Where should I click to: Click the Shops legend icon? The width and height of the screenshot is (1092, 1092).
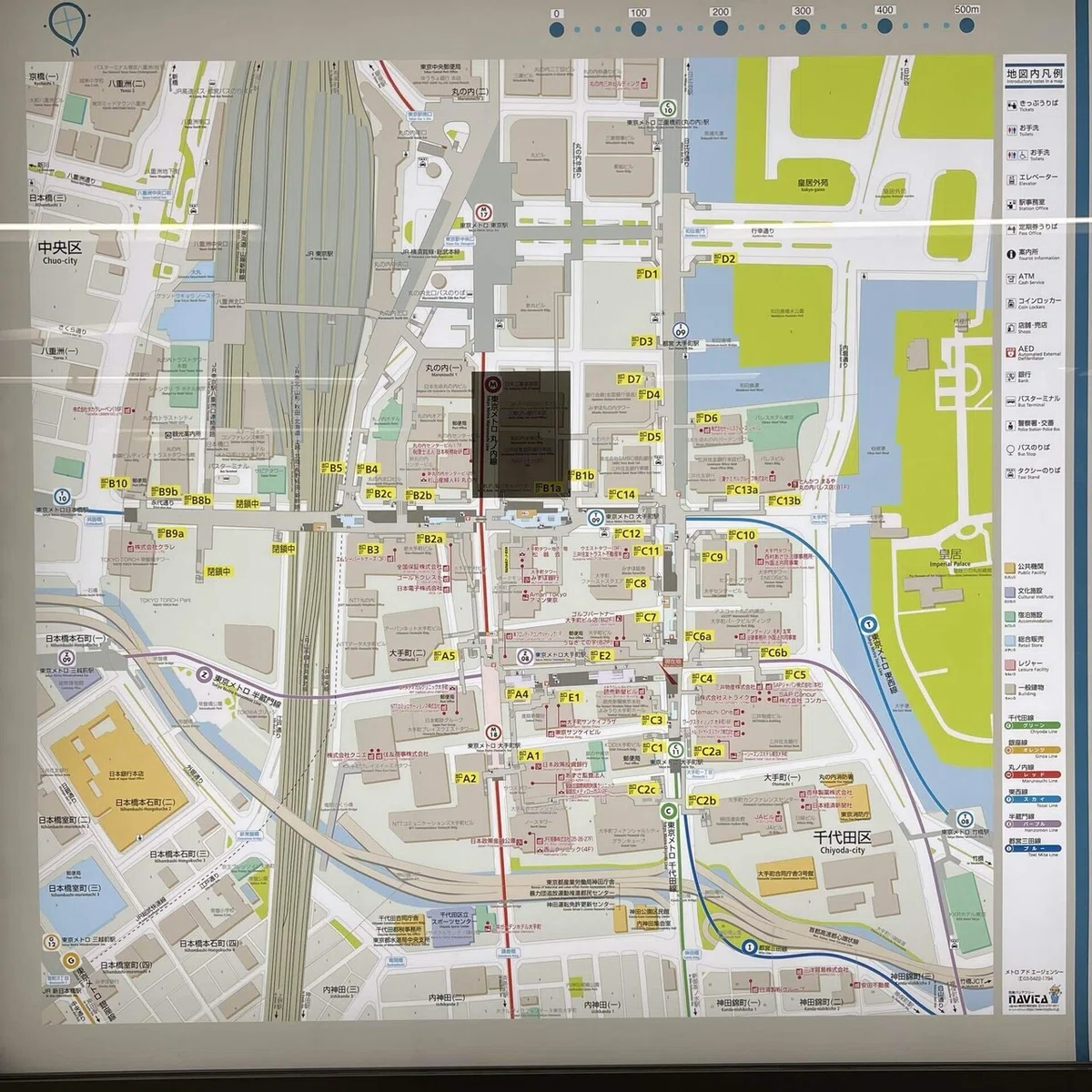(x=1012, y=327)
